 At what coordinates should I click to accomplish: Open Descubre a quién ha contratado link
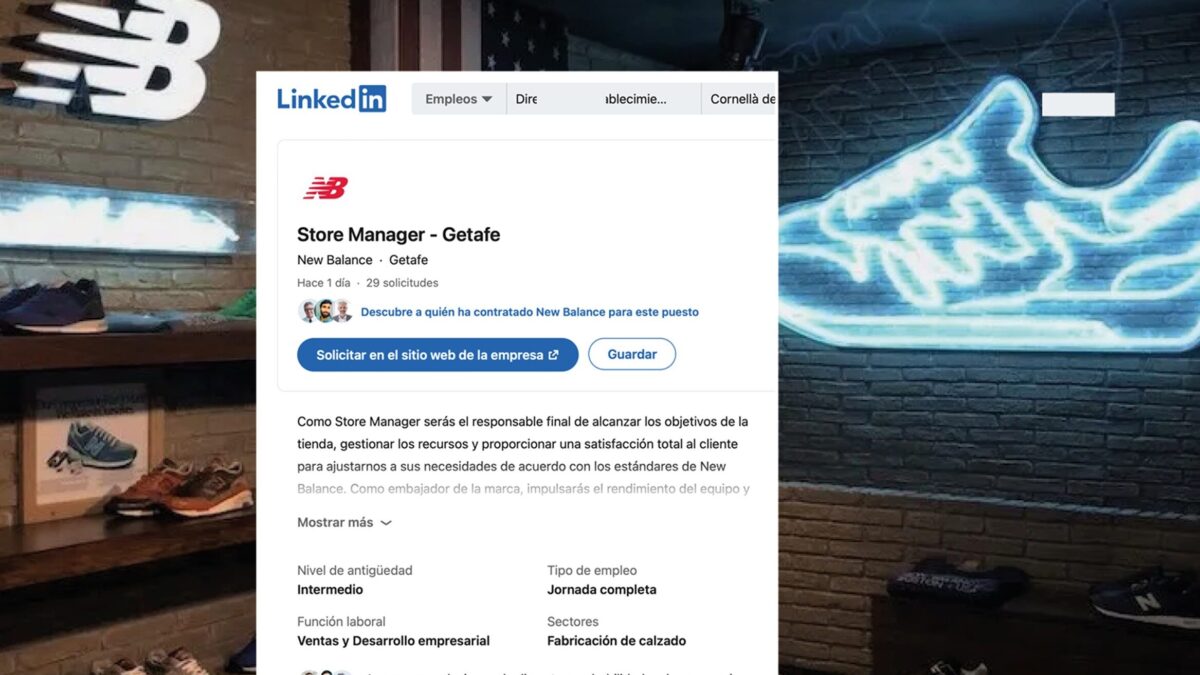point(529,312)
